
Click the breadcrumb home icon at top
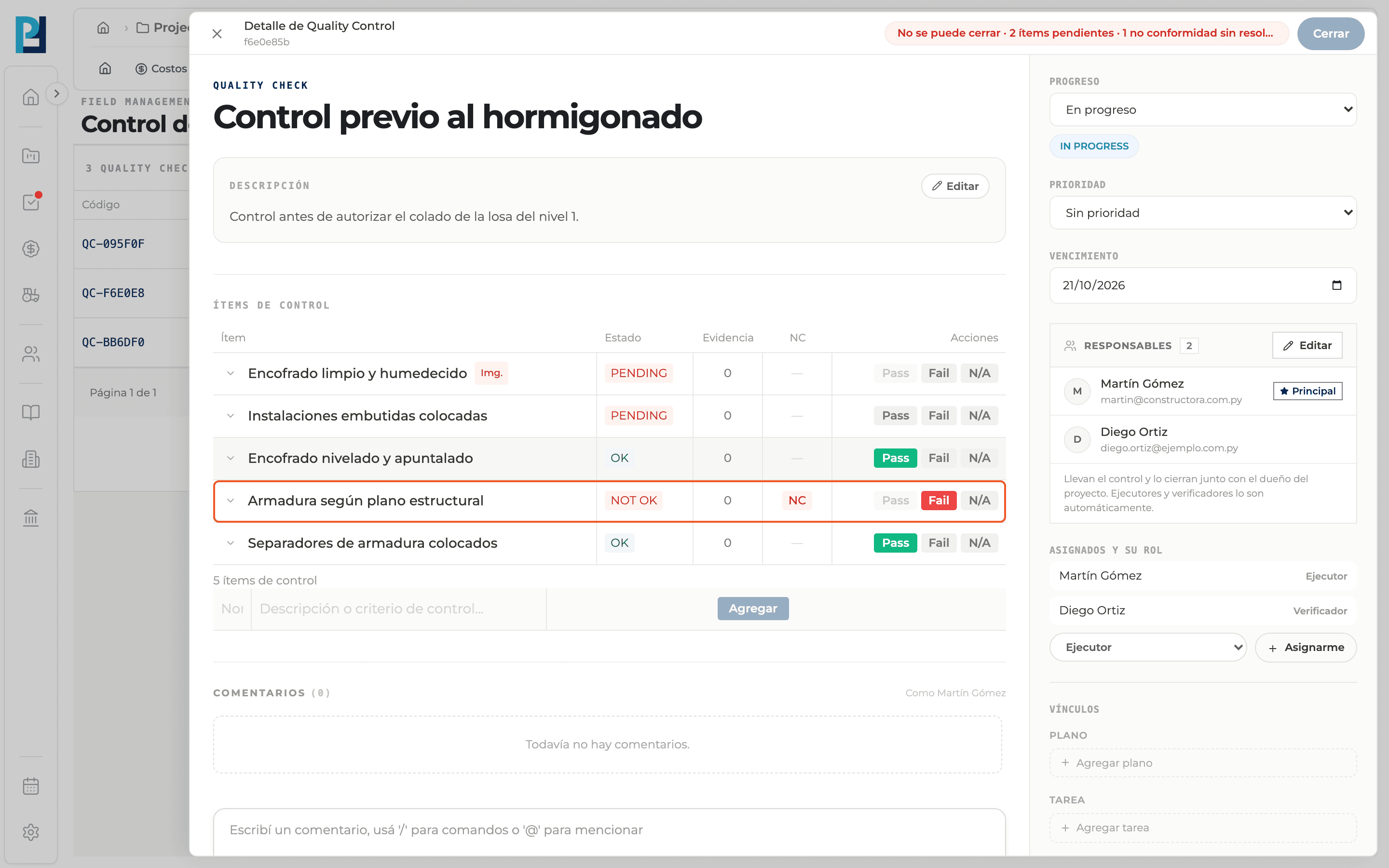[103, 27]
